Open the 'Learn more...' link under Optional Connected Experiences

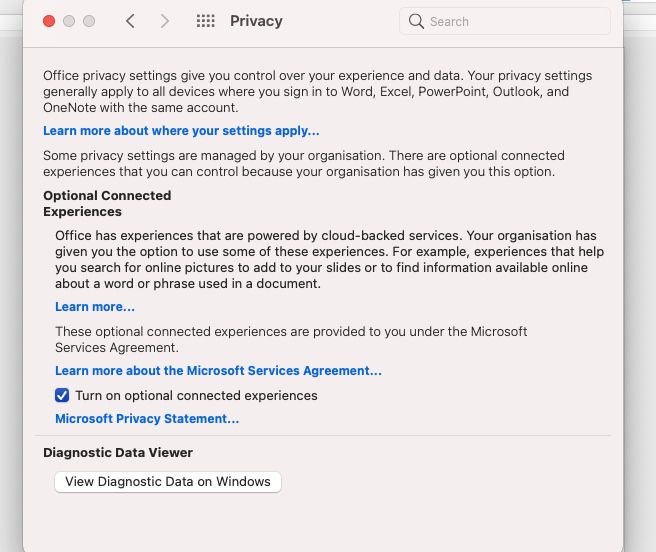95,307
